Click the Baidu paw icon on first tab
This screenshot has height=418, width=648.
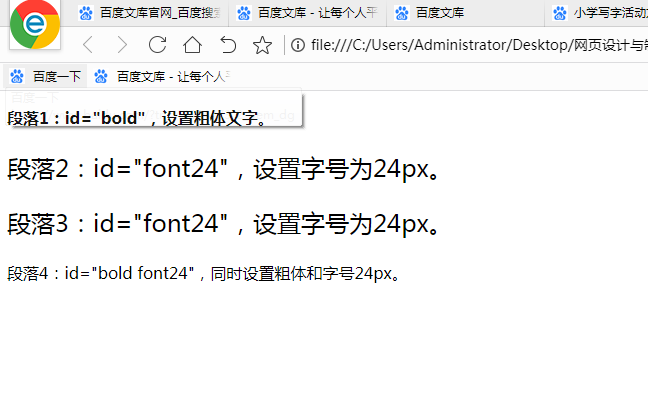[x=86, y=13]
